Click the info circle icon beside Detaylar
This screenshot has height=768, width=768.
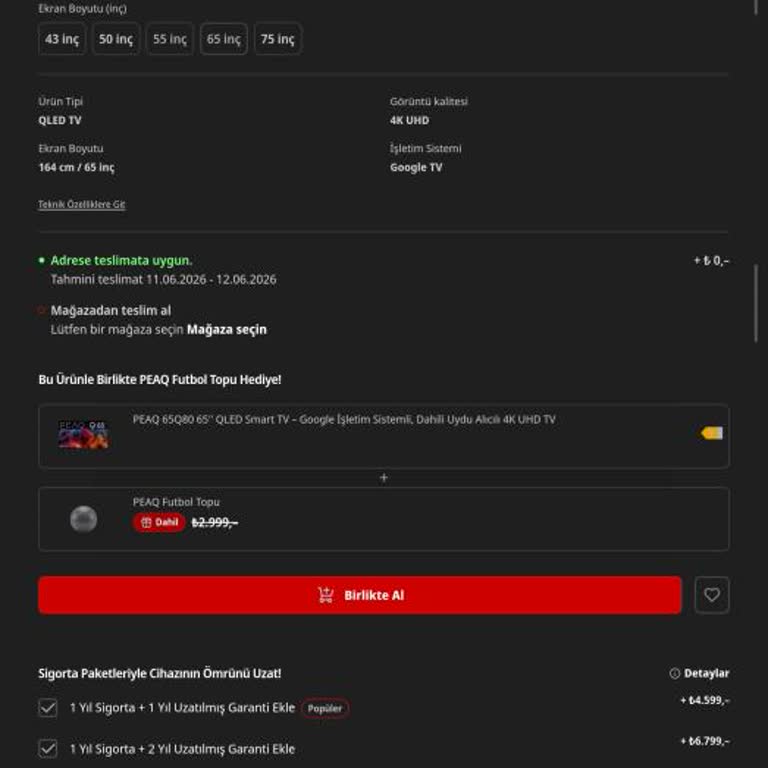pyautogui.click(x=674, y=673)
